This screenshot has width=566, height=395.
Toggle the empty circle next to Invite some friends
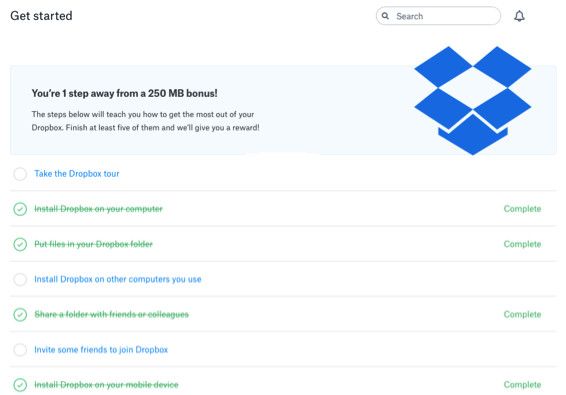(x=20, y=350)
